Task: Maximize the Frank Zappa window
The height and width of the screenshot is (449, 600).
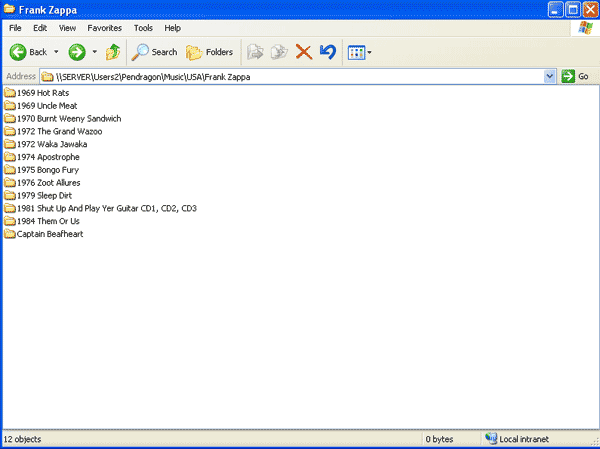Action: coord(573,10)
